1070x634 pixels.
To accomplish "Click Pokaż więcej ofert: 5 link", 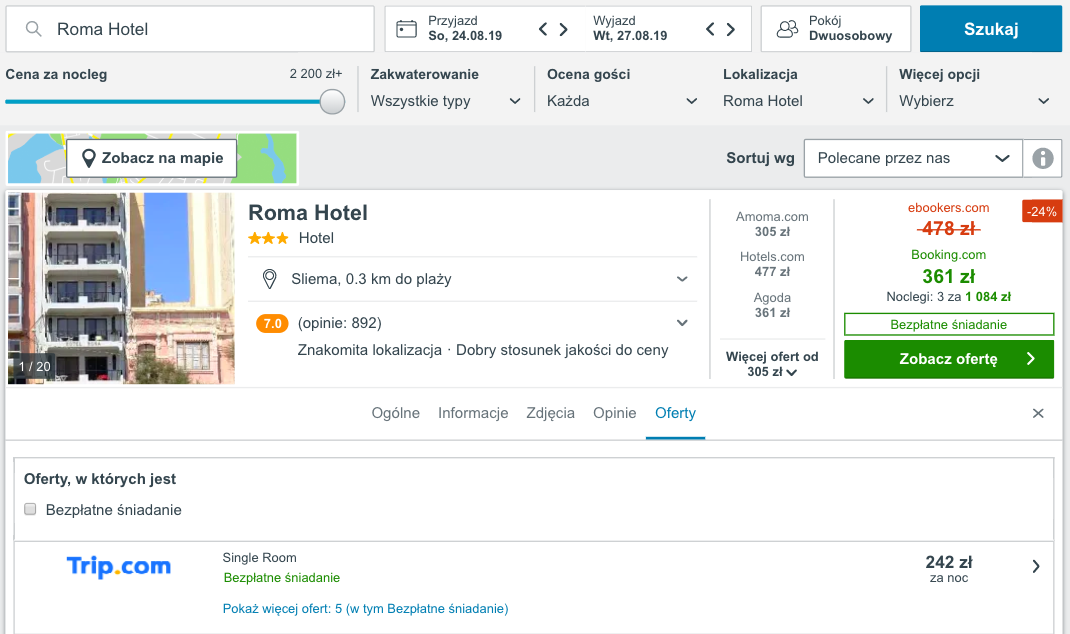I will [365, 608].
